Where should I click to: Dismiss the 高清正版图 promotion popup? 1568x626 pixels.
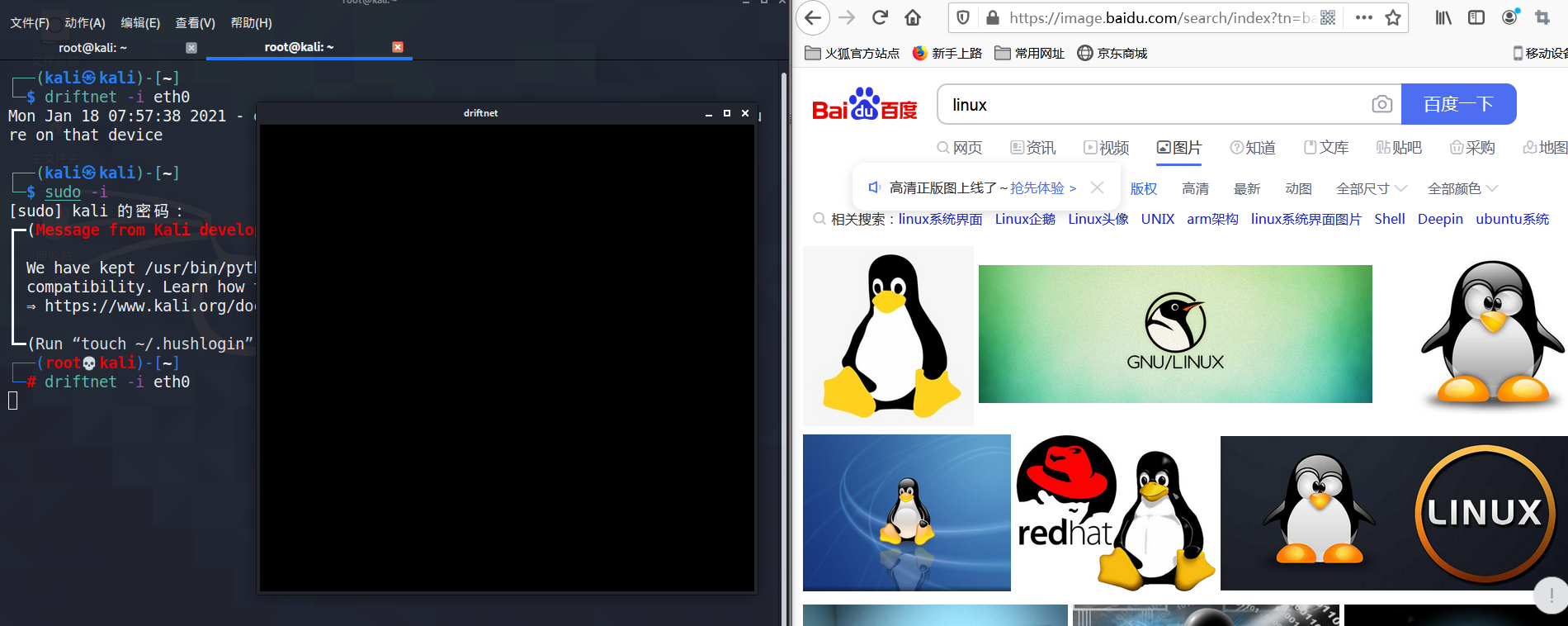point(1097,187)
